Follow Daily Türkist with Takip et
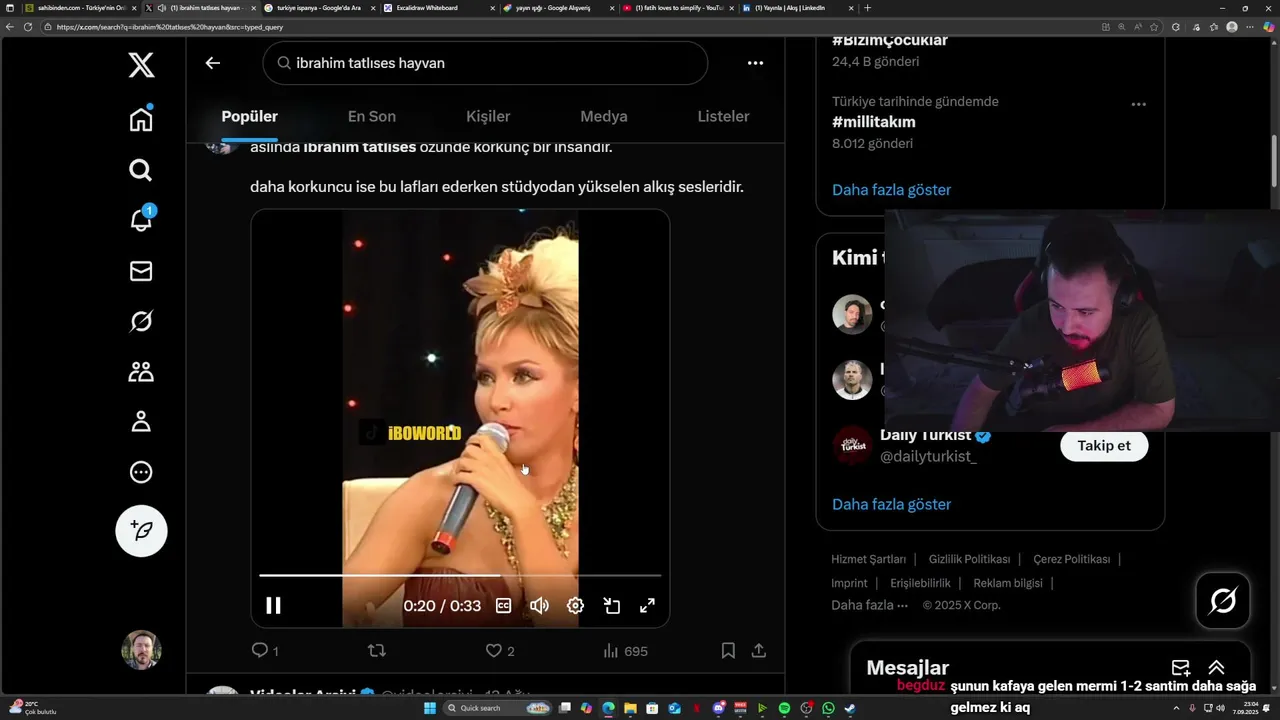1280x720 pixels. point(1104,445)
